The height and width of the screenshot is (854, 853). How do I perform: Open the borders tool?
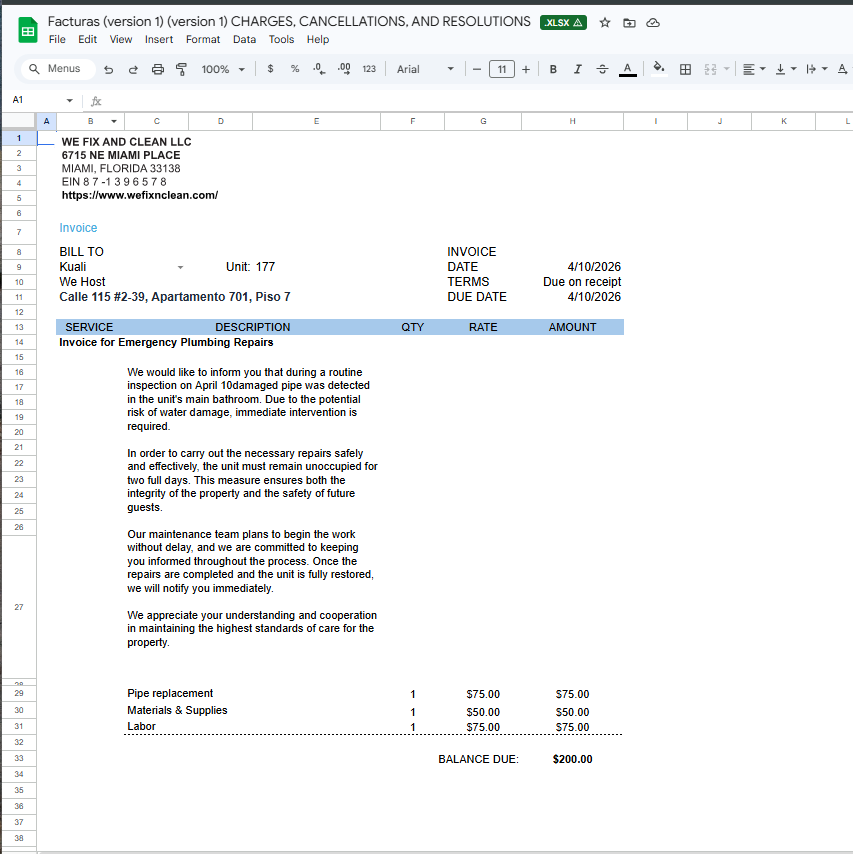coord(685,69)
